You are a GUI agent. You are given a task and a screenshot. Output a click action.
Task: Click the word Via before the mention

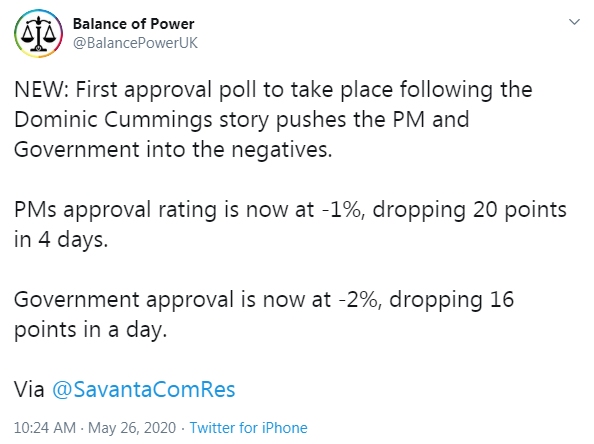tap(29, 389)
